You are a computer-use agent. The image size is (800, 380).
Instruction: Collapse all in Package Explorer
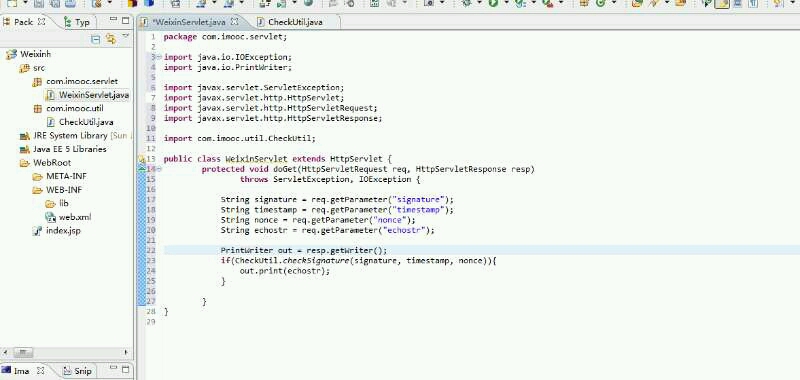[95, 39]
